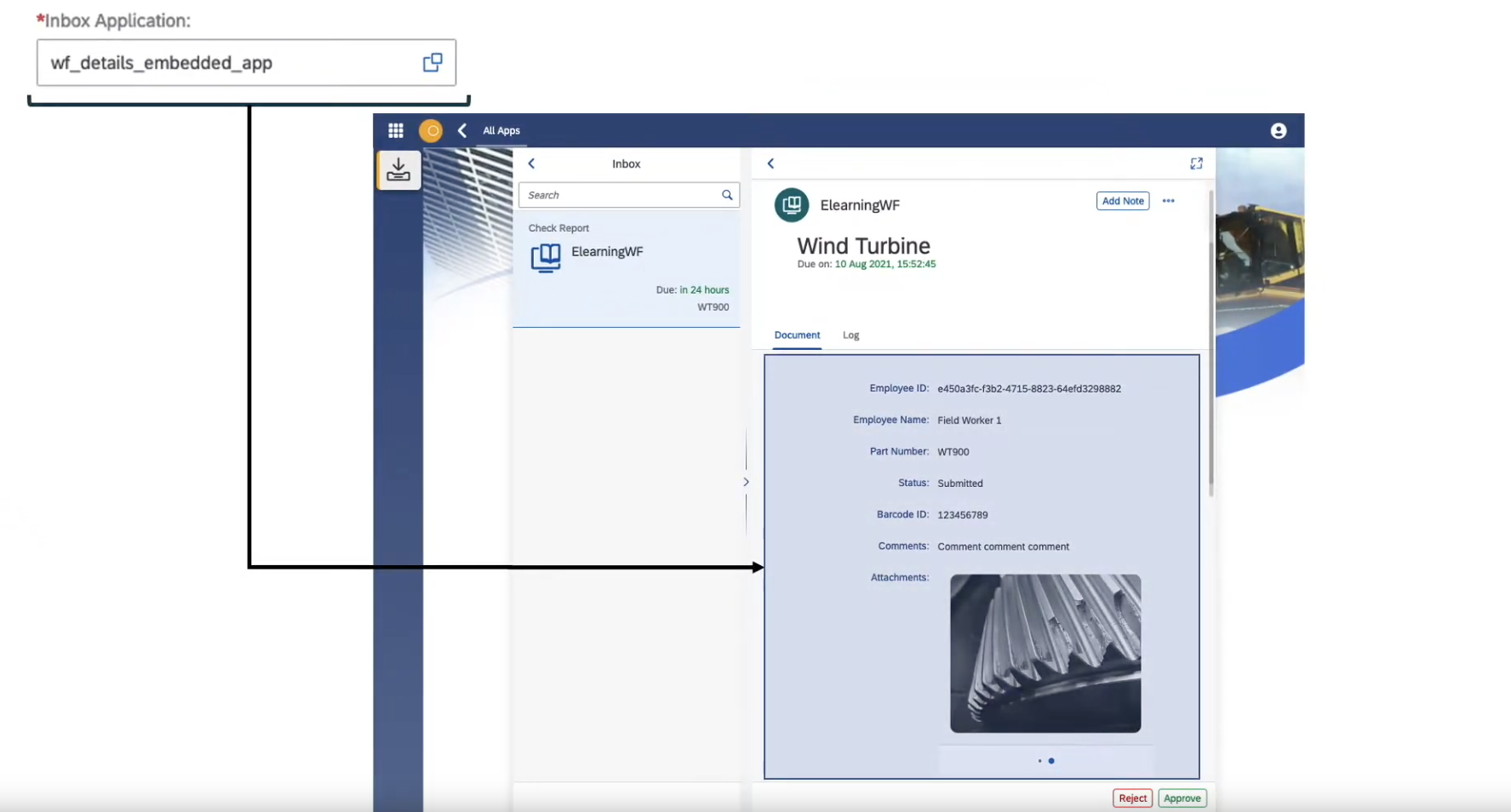Click the Field Worker 1 value
This screenshot has height=812, width=1511.
pos(969,420)
